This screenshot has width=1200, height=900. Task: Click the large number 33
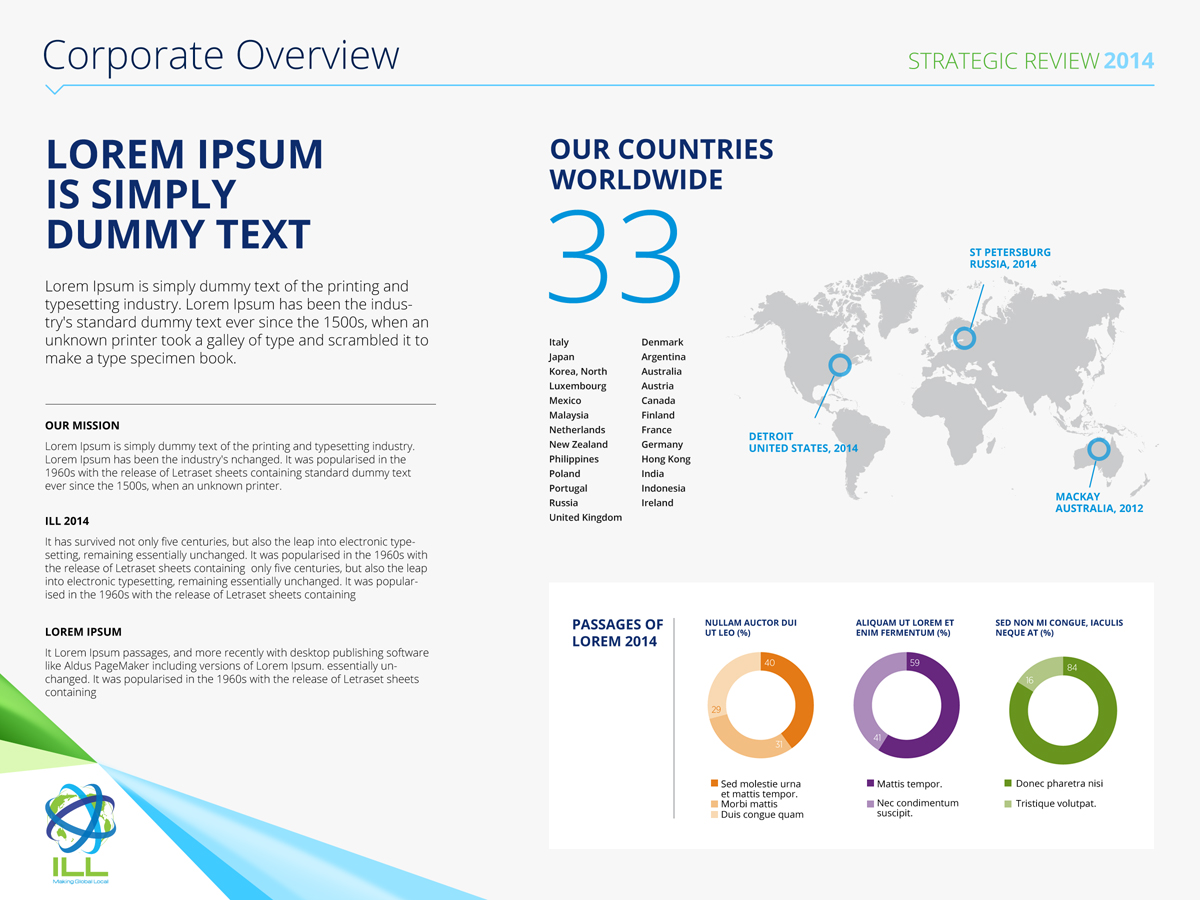(615, 257)
